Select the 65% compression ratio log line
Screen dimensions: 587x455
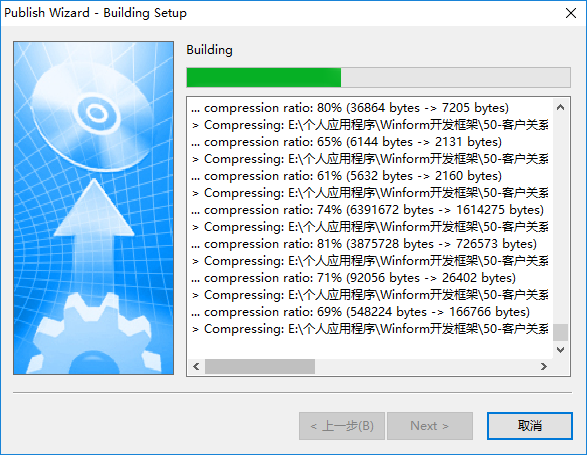[x=346, y=142]
